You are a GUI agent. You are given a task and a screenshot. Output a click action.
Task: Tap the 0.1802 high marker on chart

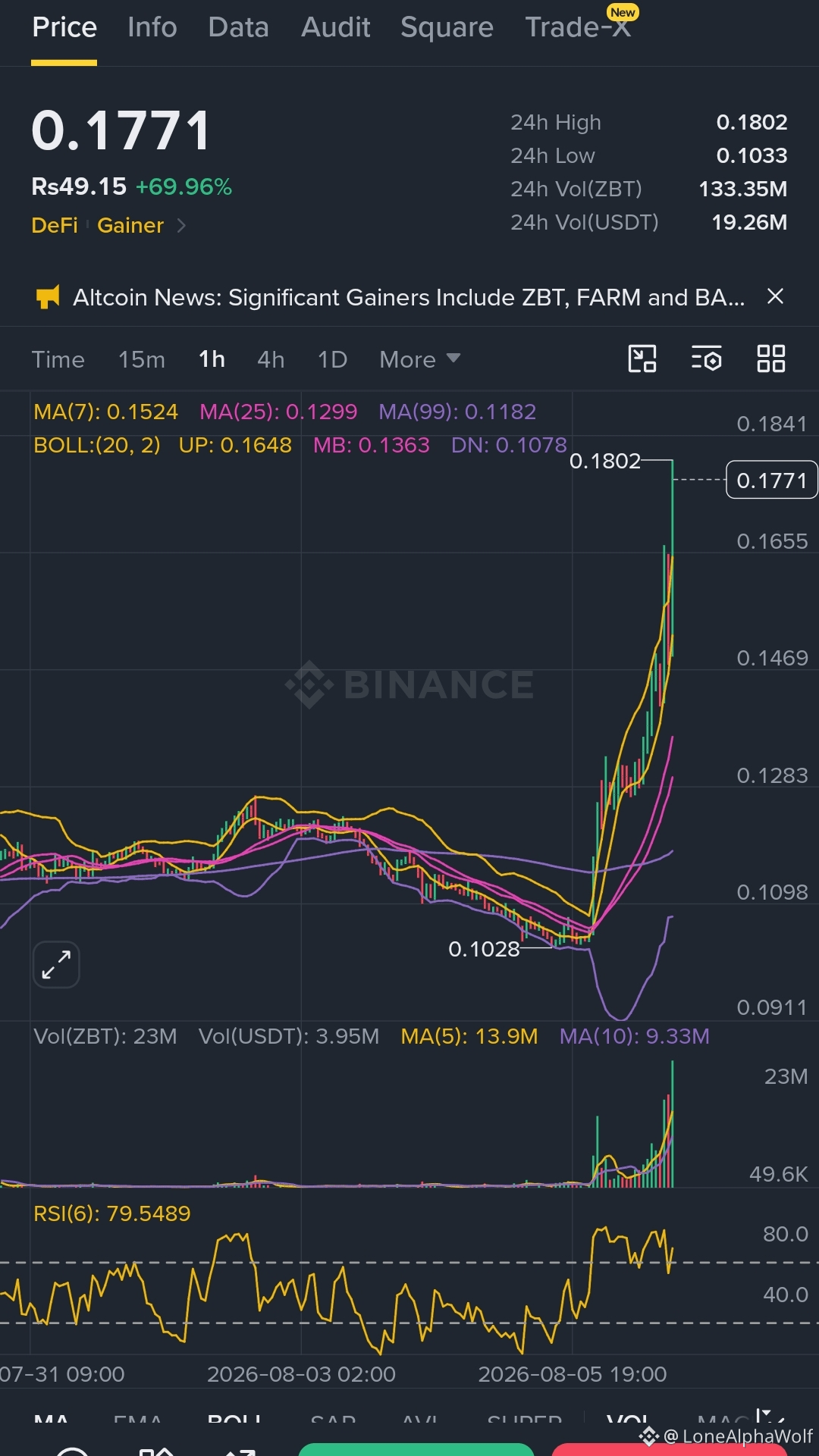[x=605, y=461]
